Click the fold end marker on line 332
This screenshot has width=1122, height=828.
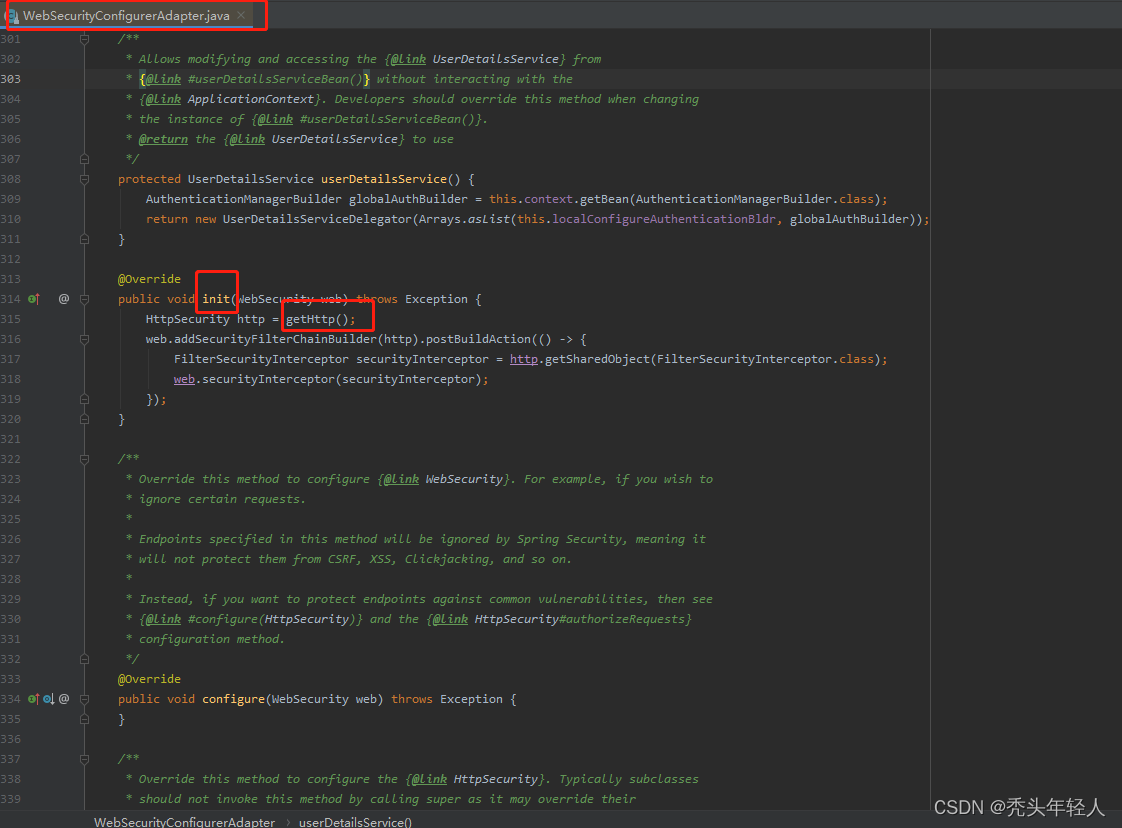(84, 659)
